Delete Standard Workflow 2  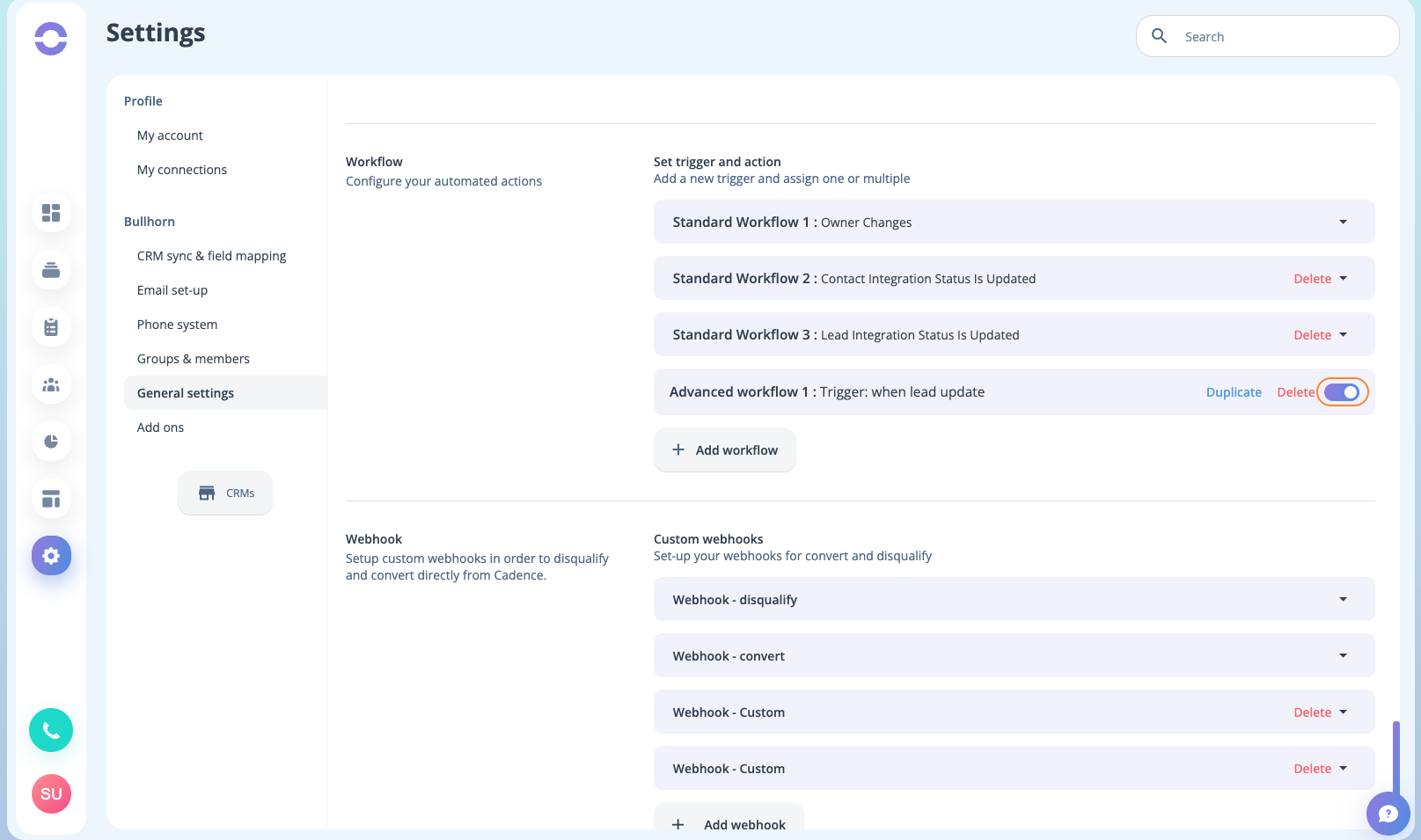(1312, 279)
